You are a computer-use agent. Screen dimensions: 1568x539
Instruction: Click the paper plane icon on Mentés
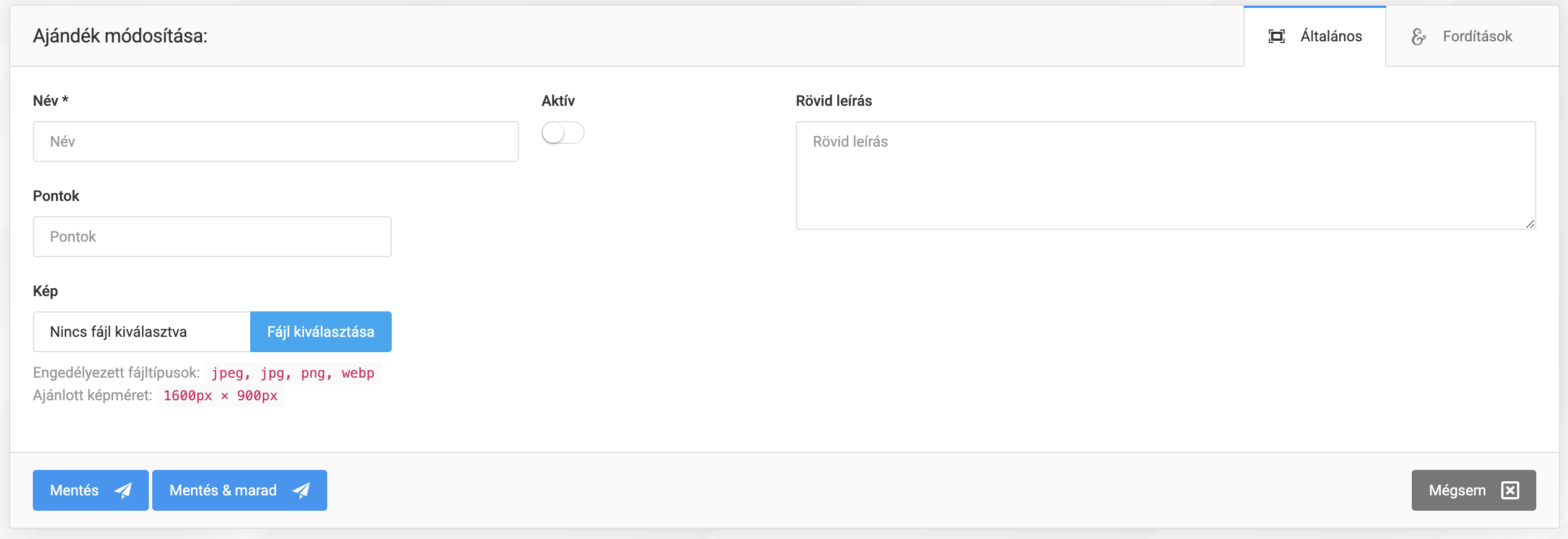[123, 490]
